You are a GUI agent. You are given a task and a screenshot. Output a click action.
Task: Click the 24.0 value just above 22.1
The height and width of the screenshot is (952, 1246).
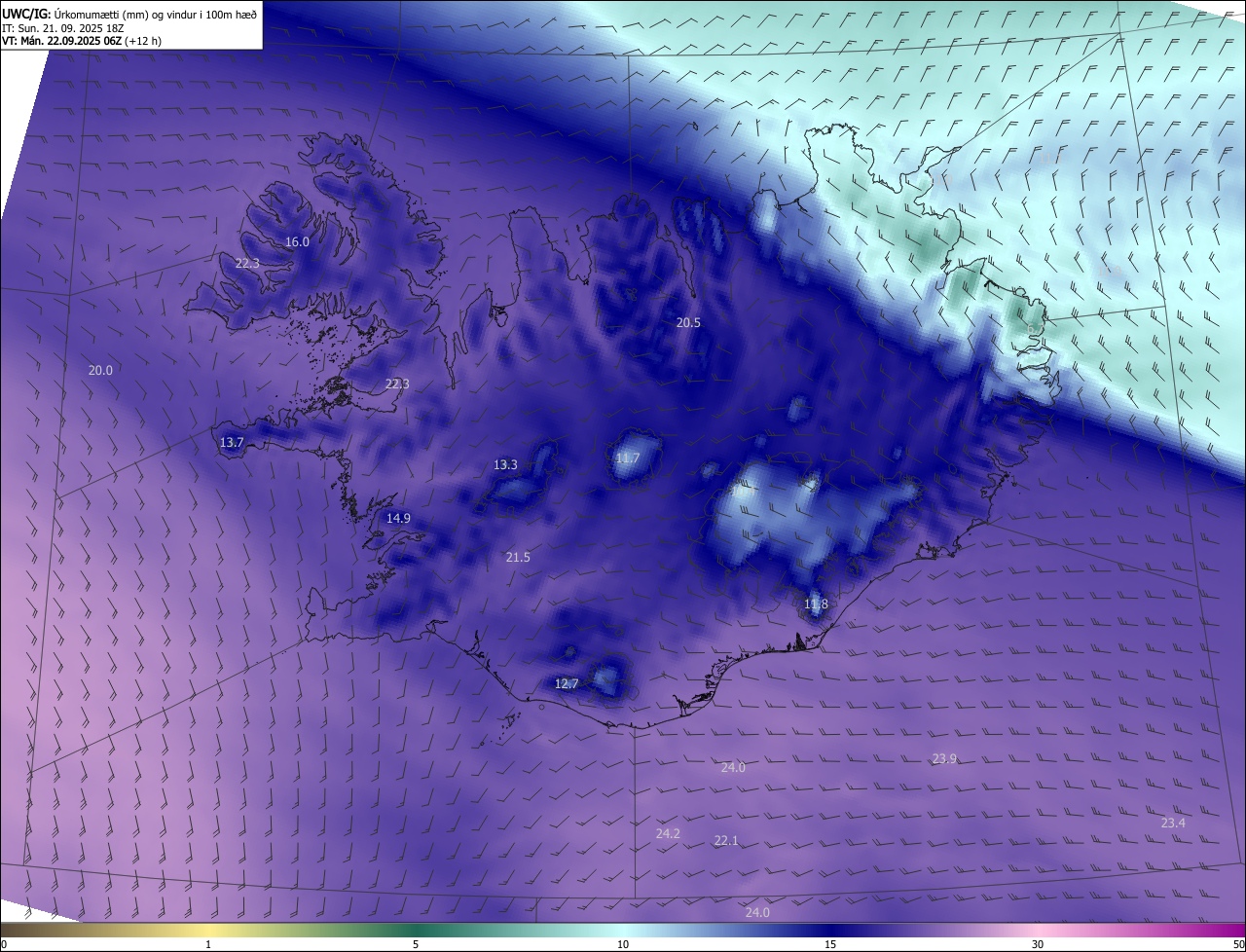click(x=733, y=767)
